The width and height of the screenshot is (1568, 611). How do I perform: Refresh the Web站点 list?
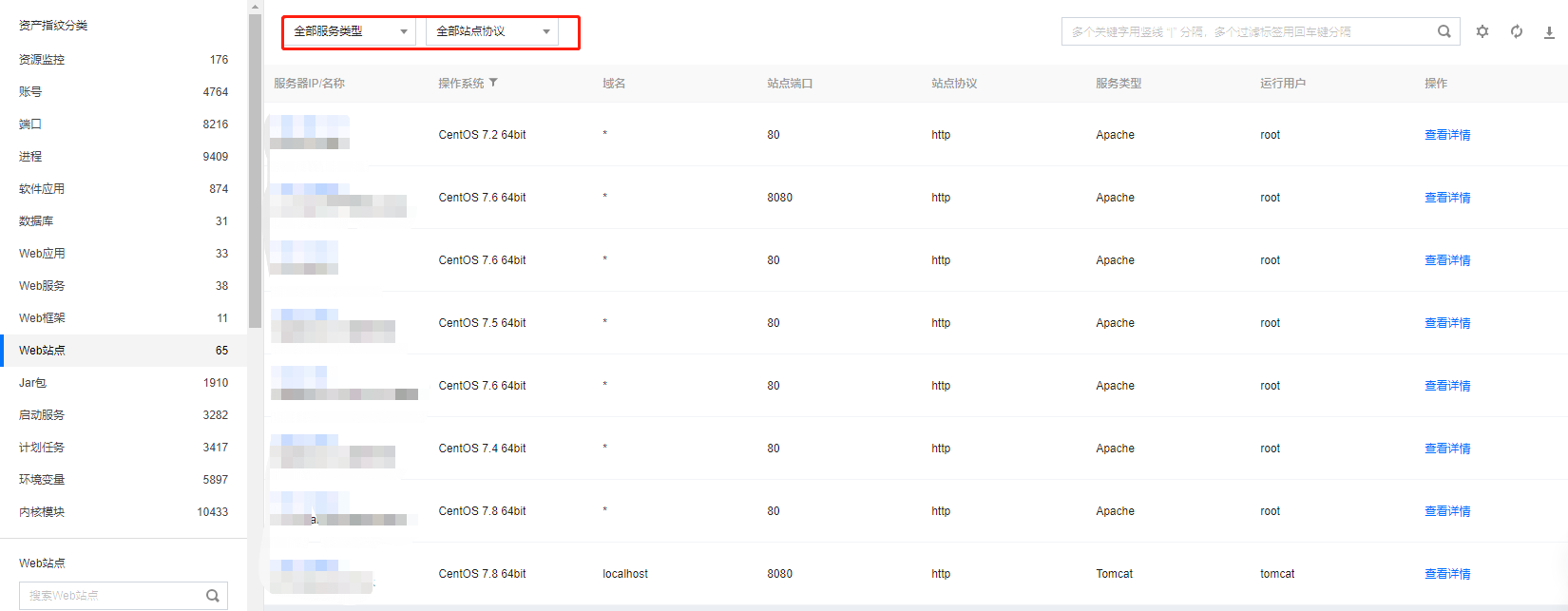tap(1516, 31)
